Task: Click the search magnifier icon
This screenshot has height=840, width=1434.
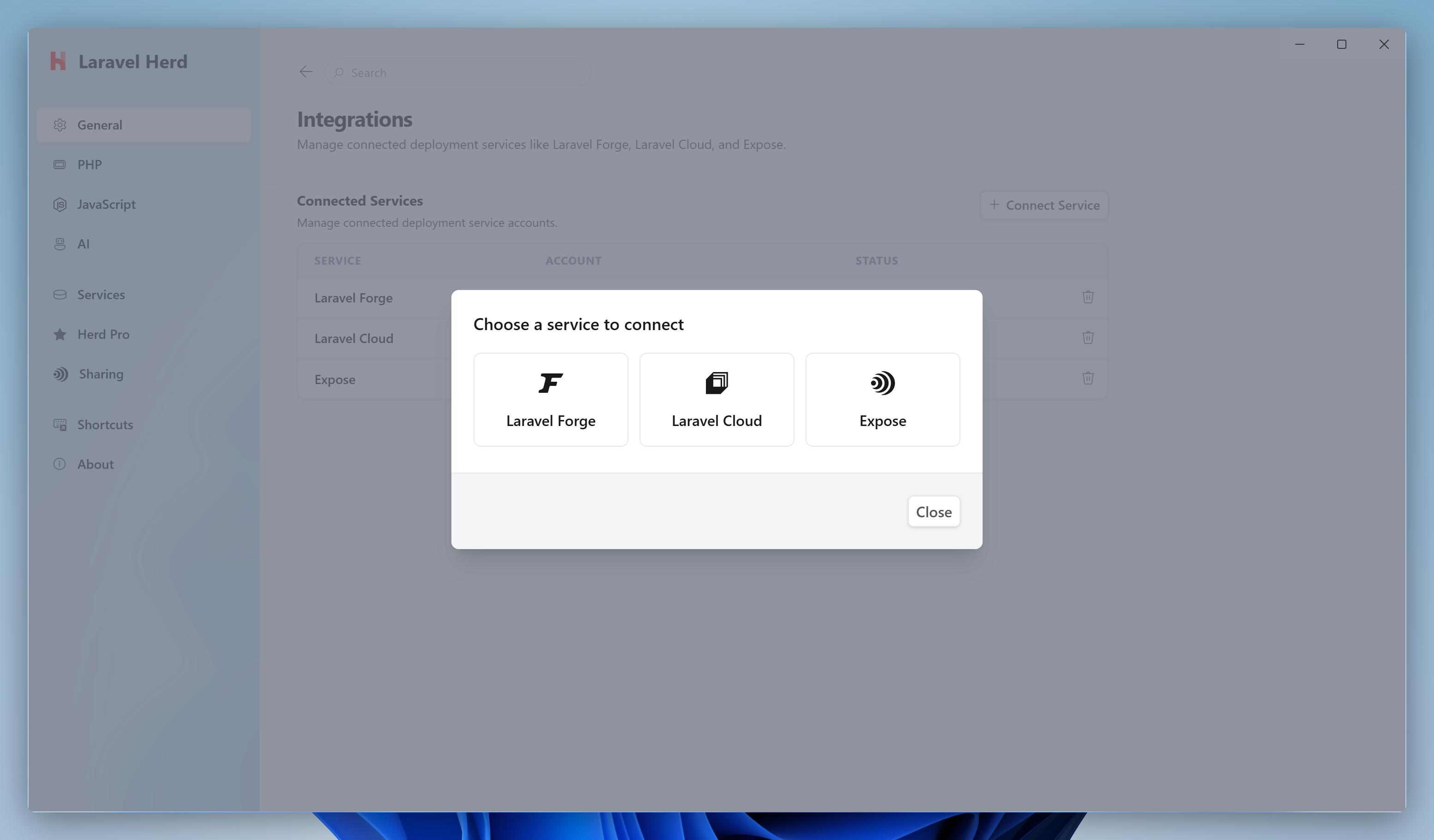Action: (x=338, y=72)
